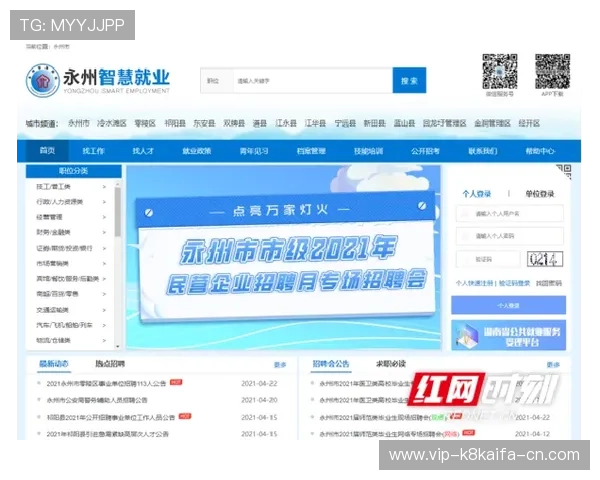Select 冷水滩区 city channel

tap(111, 123)
